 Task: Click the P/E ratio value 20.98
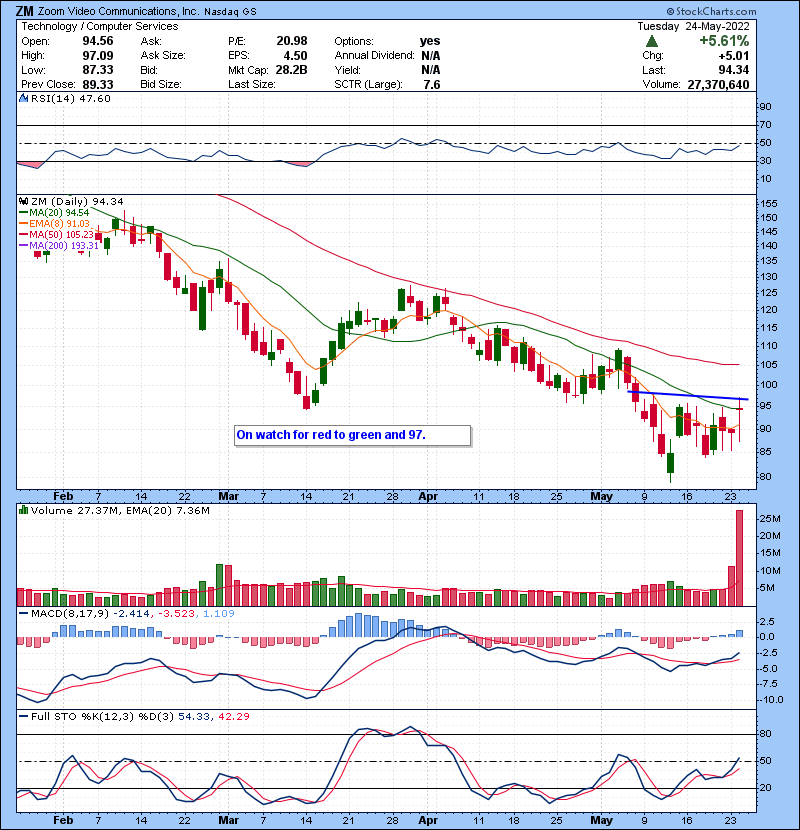292,41
